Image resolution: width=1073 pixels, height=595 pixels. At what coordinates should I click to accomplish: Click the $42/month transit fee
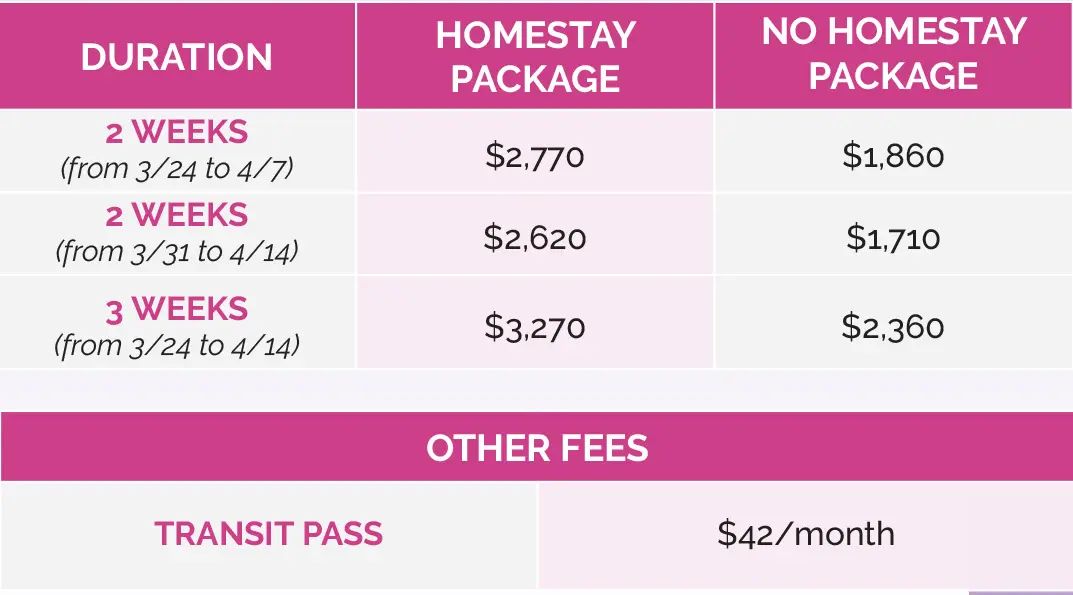click(805, 534)
